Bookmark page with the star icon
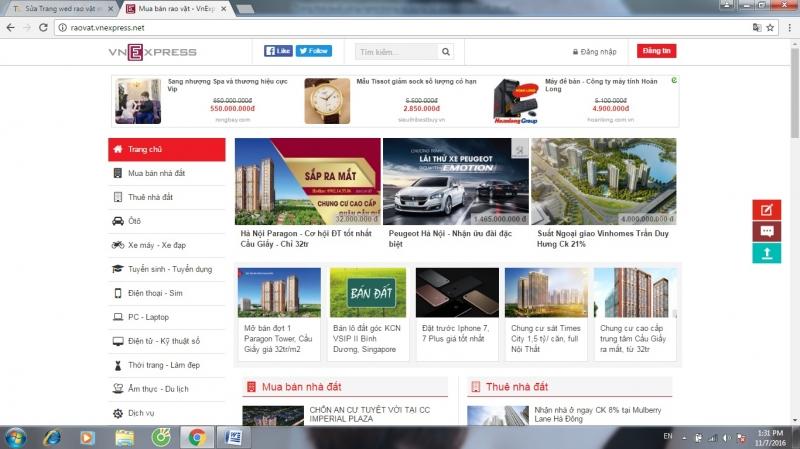Image resolution: width=800 pixels, height=449 pixels. pos(767,27)
